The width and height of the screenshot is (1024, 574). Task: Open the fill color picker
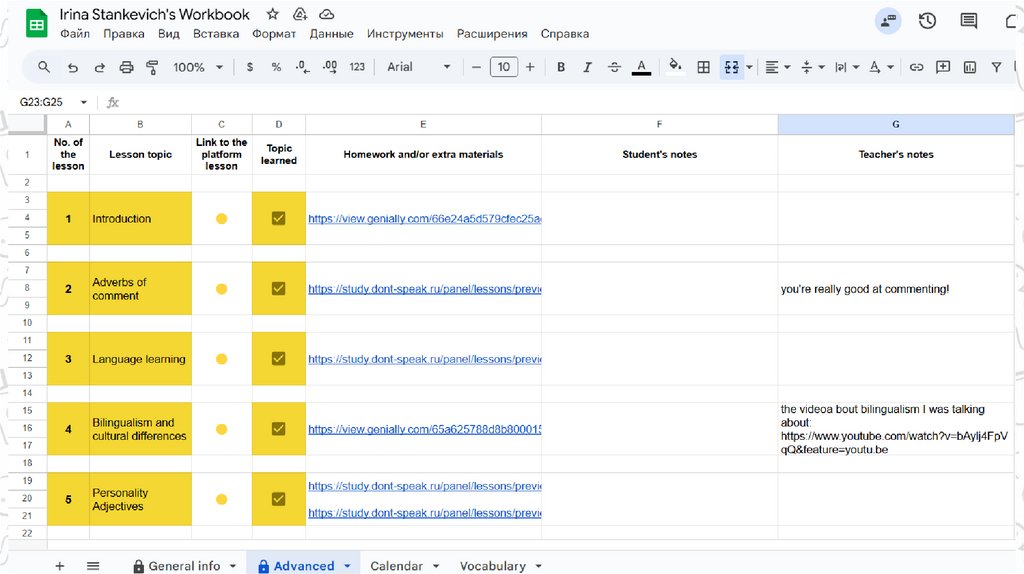(675, 67)
